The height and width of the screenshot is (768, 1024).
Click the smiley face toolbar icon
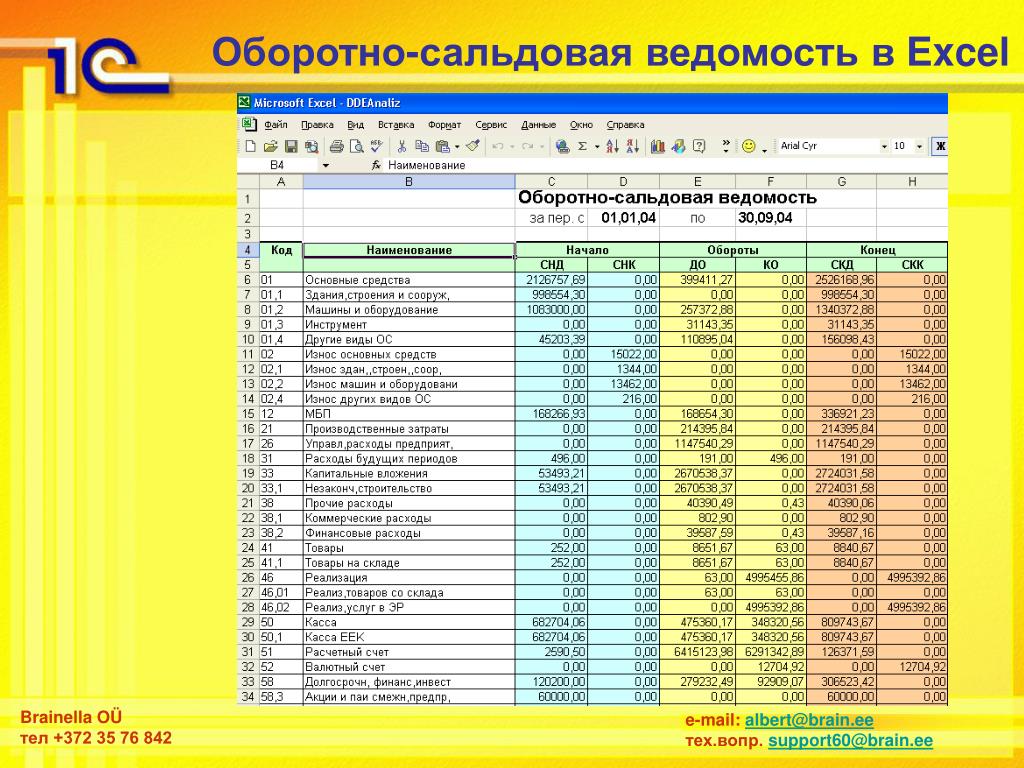pyautogui.click(x=748, y=146)
